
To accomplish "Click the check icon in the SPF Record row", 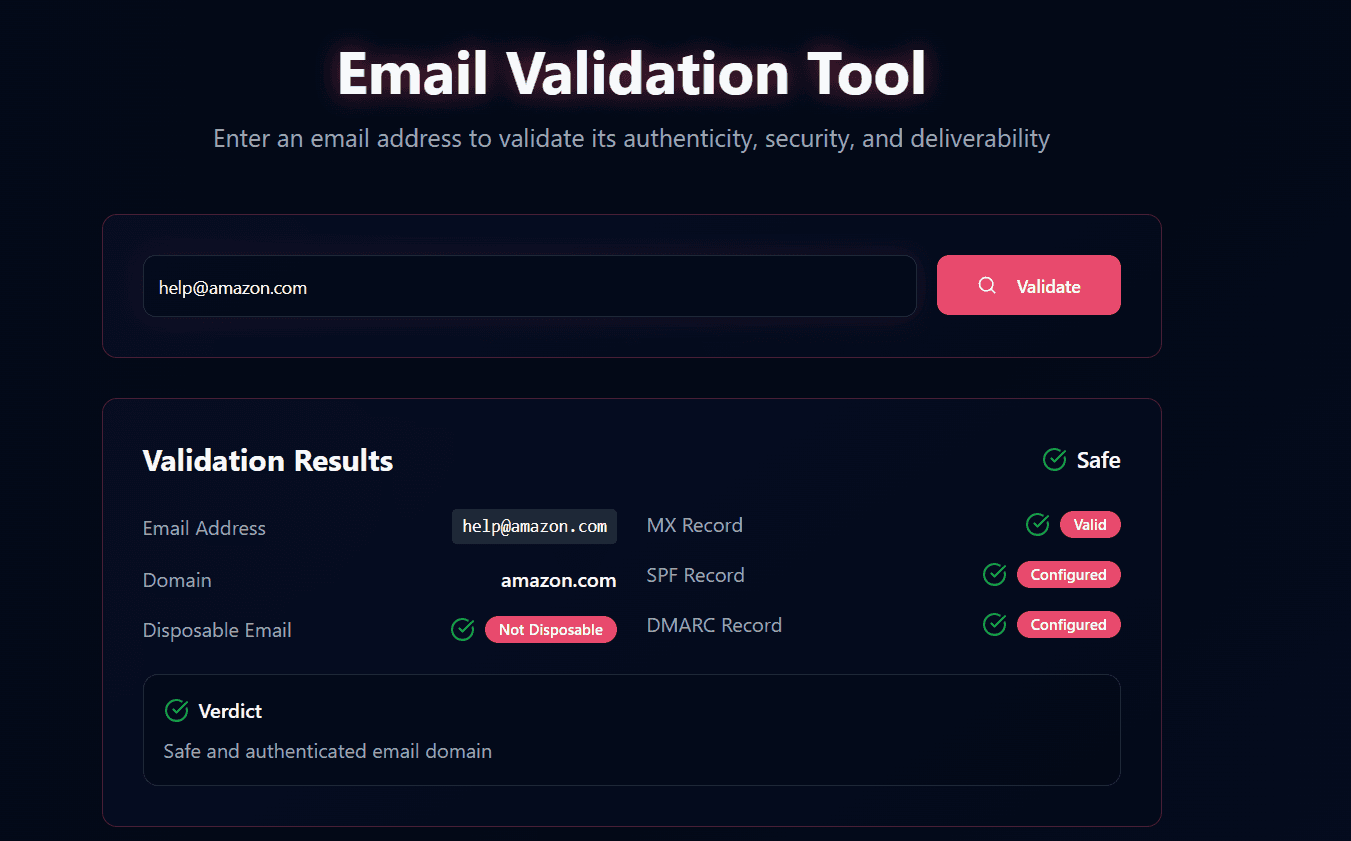I will point(994,575).
